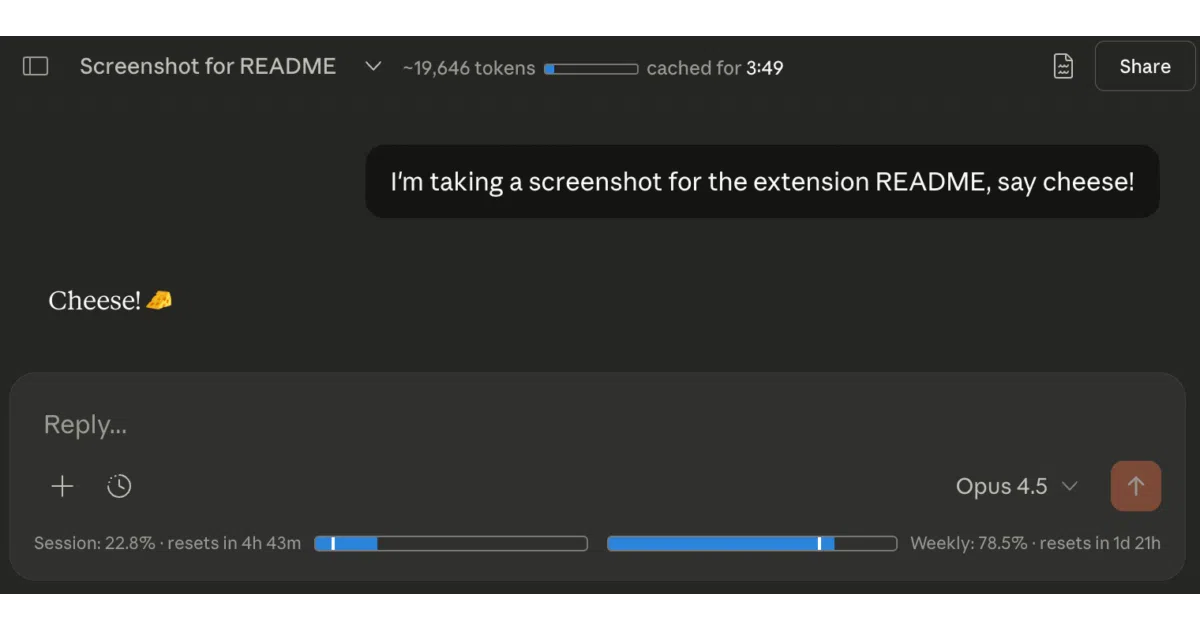Click the cheese emoji in the response
This screenshot has height=630, width=1200.
[159, 300]
